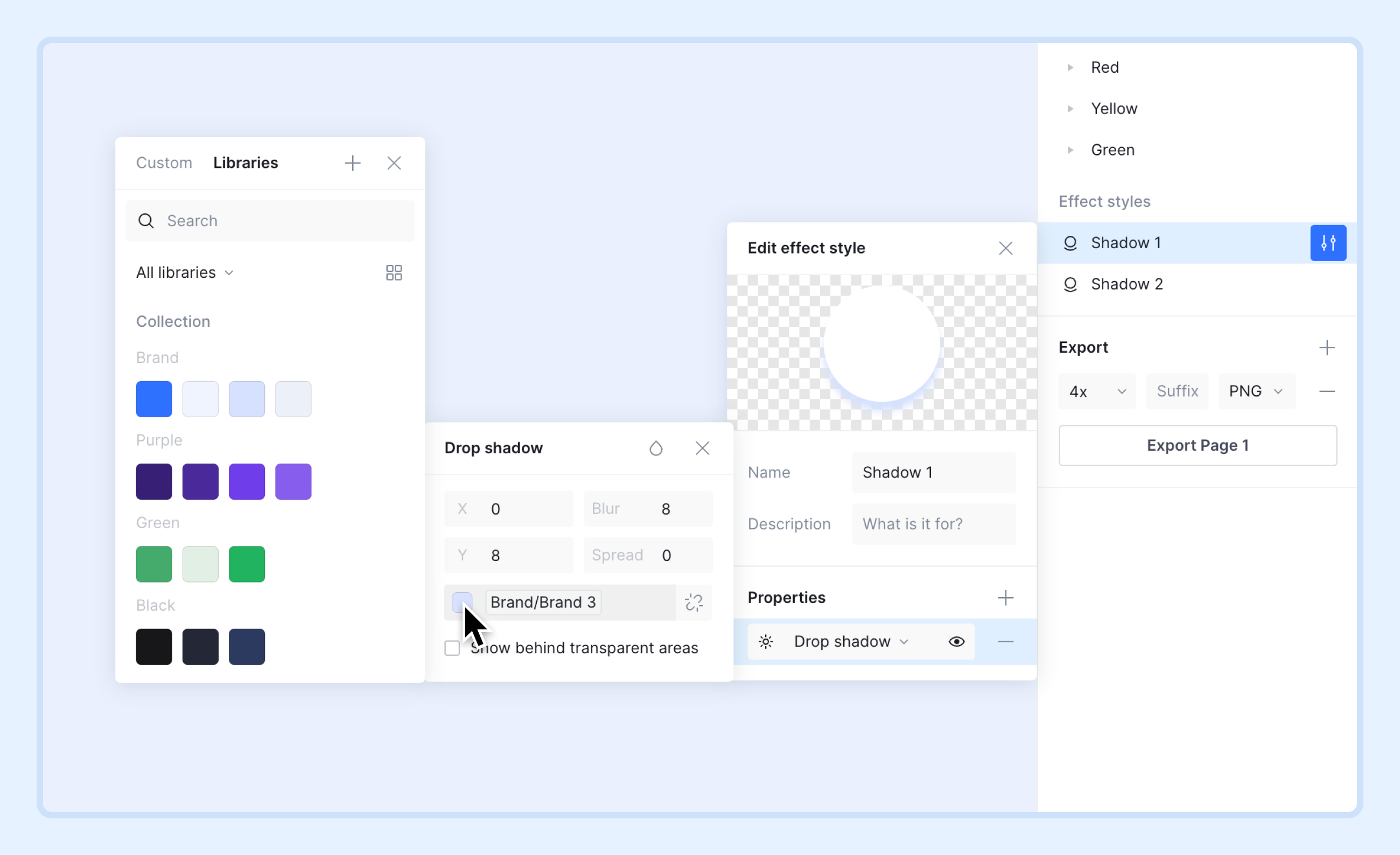The height and width of the screenshot is (855, 1400).
Task: Expand the Green color group
Action: (1070, 150)
